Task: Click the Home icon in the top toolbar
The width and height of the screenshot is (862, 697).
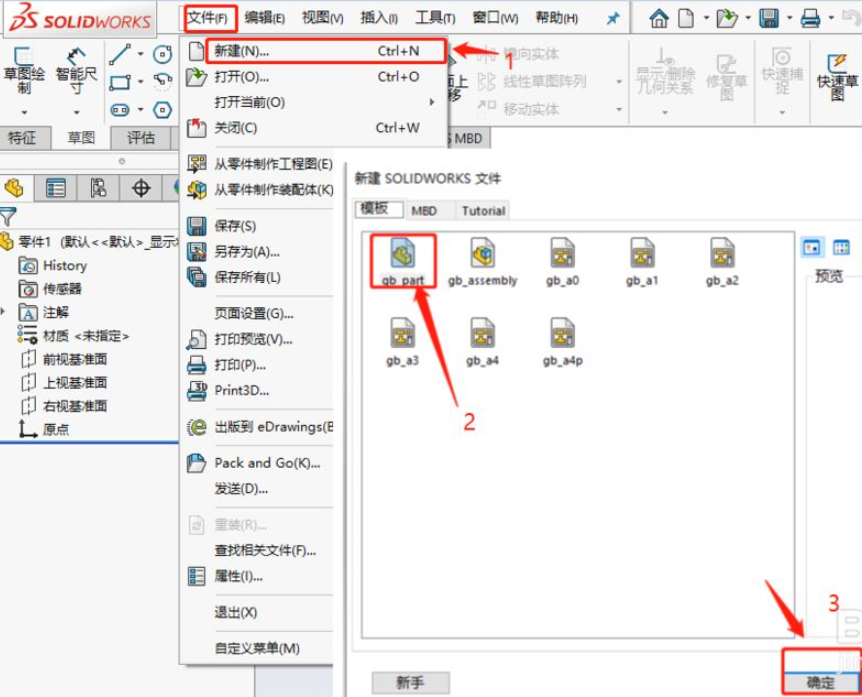Action: pos(659,19)
